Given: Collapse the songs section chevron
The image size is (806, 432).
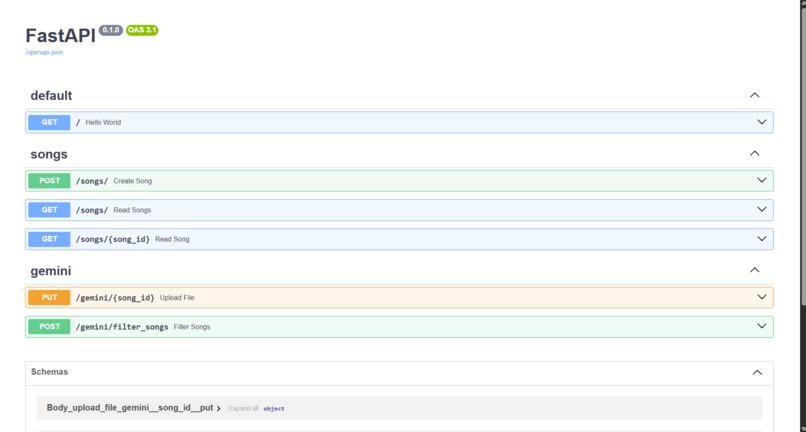Looking at the screenshot, I should 755,153.
